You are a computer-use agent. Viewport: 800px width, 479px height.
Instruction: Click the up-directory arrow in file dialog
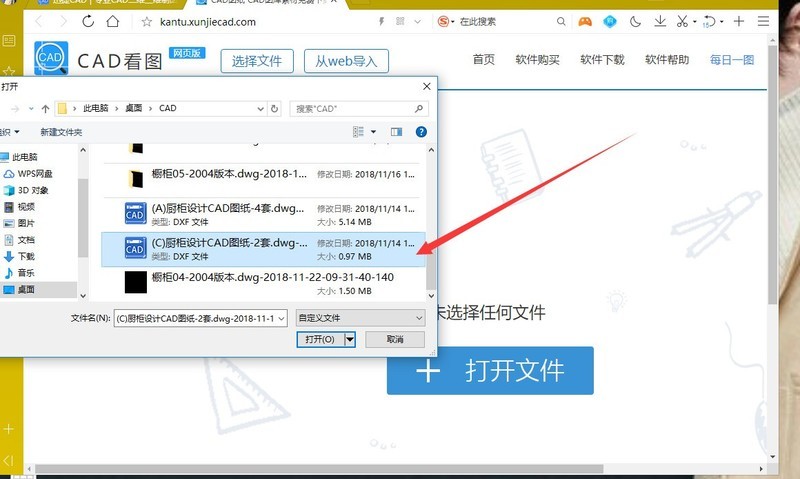click(45, 108)
